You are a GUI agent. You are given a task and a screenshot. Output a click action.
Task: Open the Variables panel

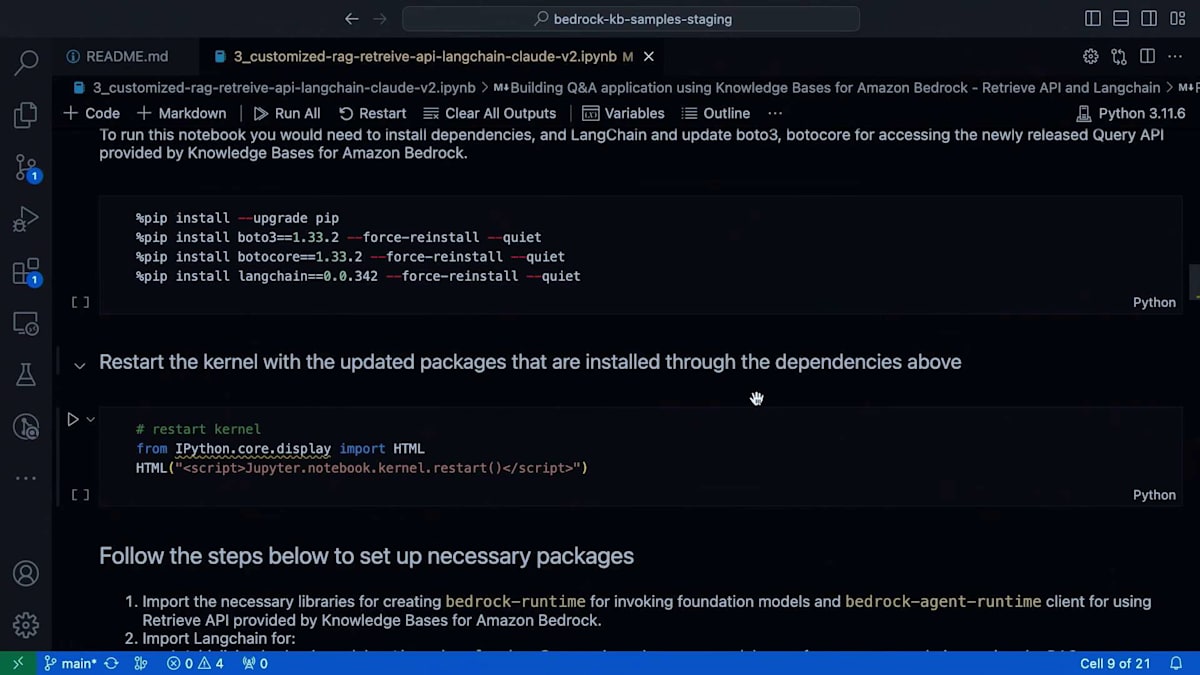[623, 113]
